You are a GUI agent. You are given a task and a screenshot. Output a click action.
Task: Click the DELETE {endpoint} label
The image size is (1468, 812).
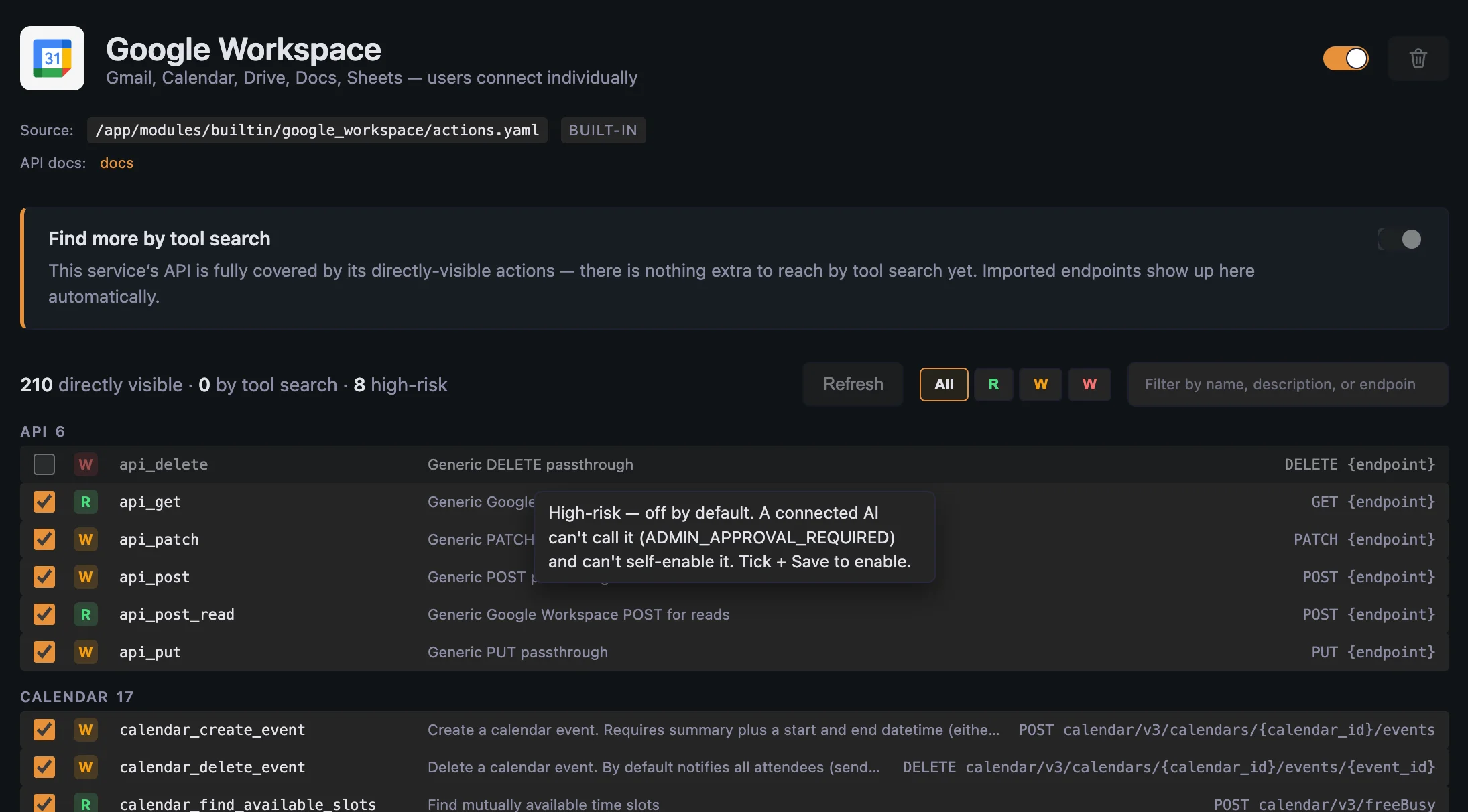[x=1360, y=464]
